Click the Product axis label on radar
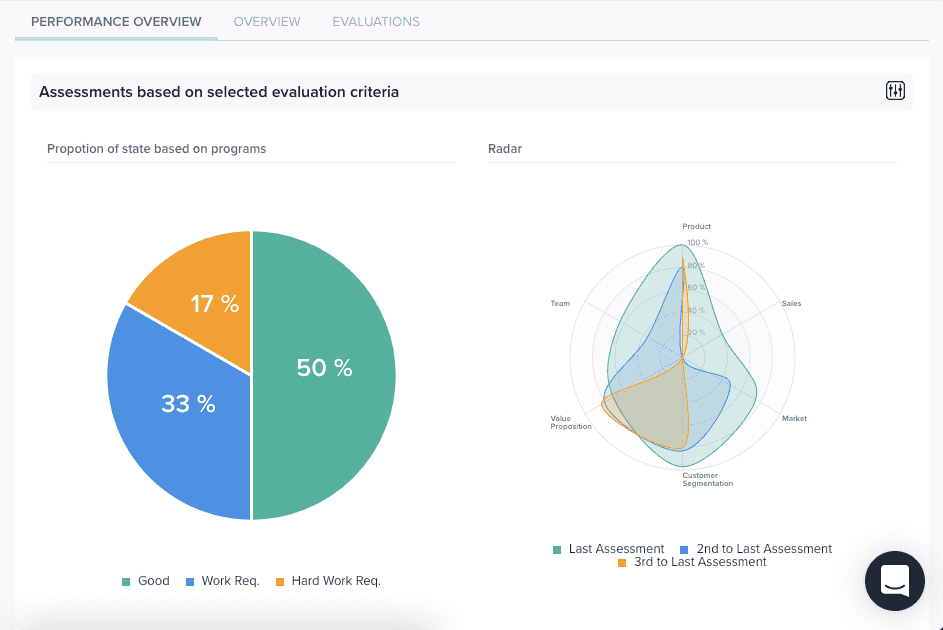This screenshot has width=943, height=630. [x=696, y=227]
